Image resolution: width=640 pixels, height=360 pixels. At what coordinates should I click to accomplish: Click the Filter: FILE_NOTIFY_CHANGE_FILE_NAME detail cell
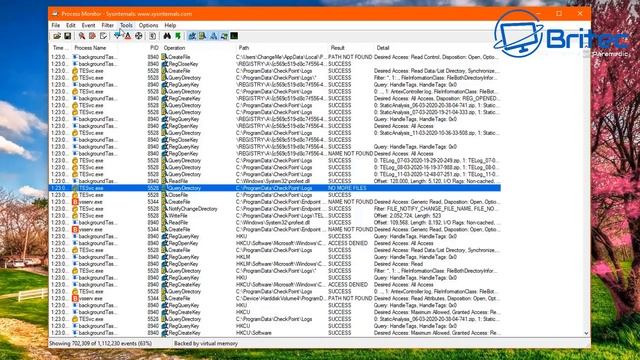436,209
